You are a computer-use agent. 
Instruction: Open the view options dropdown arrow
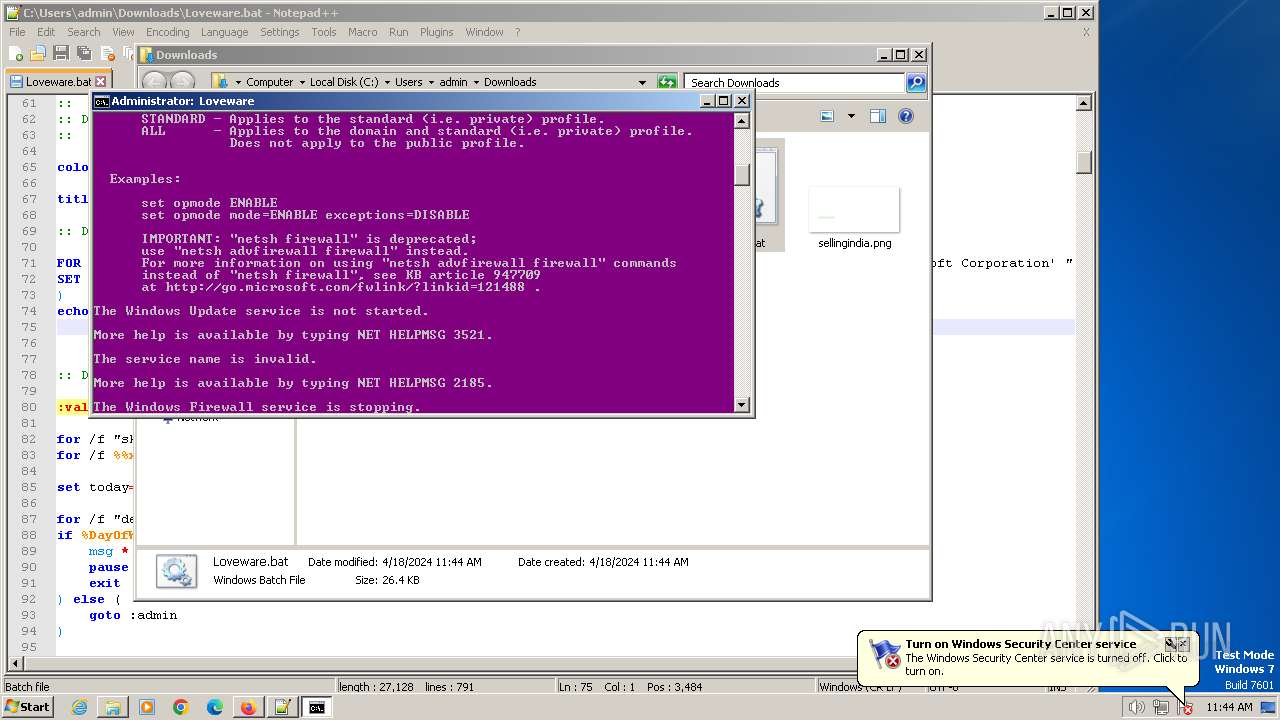tap(851, 116)
